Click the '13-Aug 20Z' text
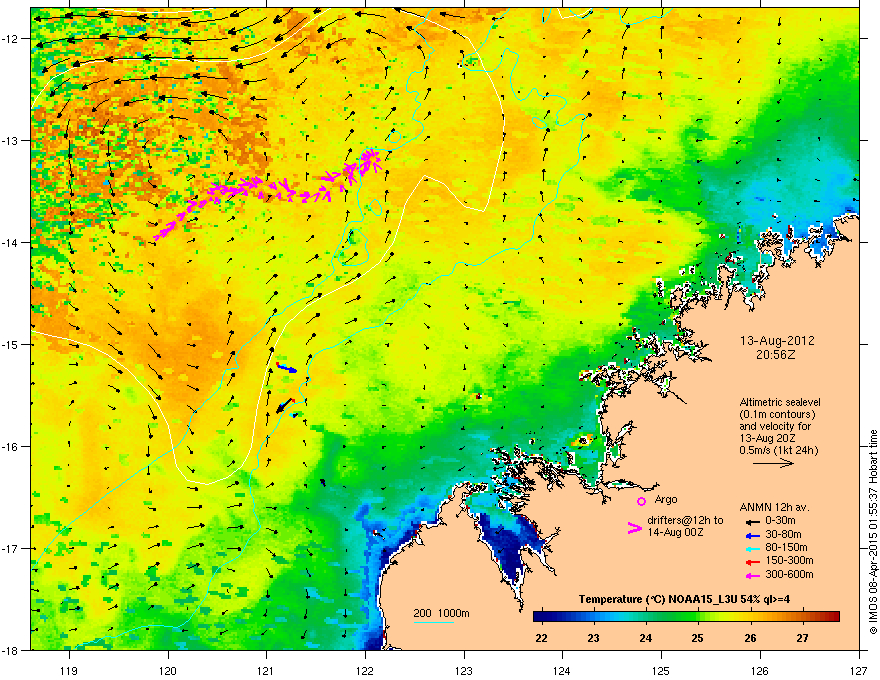Viewport: 880px width, 680px height. pos(768,438)
